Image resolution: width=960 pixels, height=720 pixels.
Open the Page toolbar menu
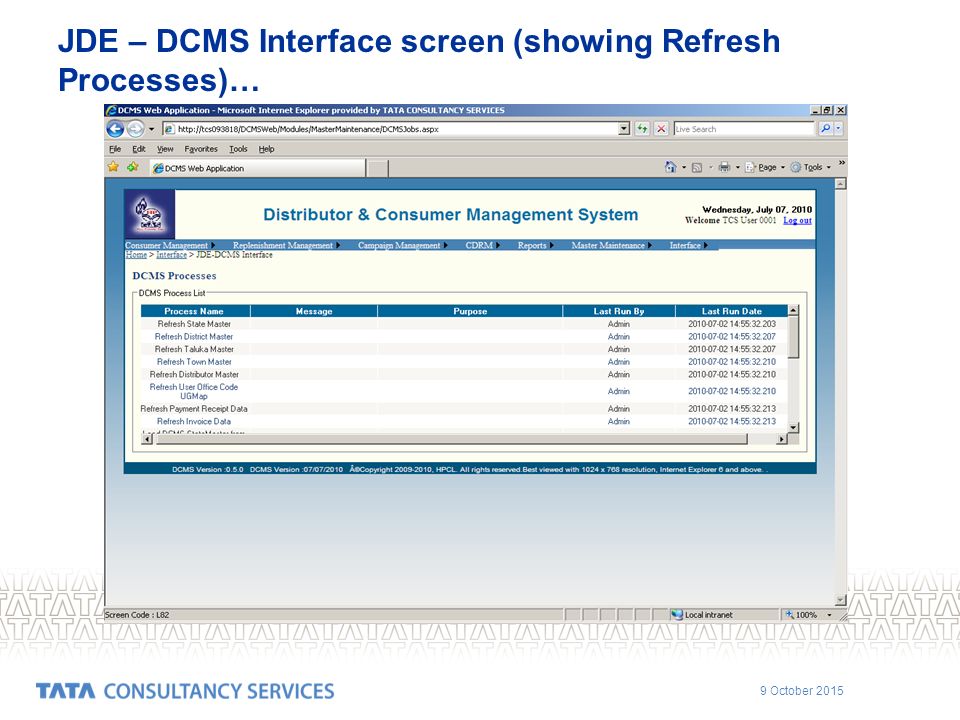[765, 167]
